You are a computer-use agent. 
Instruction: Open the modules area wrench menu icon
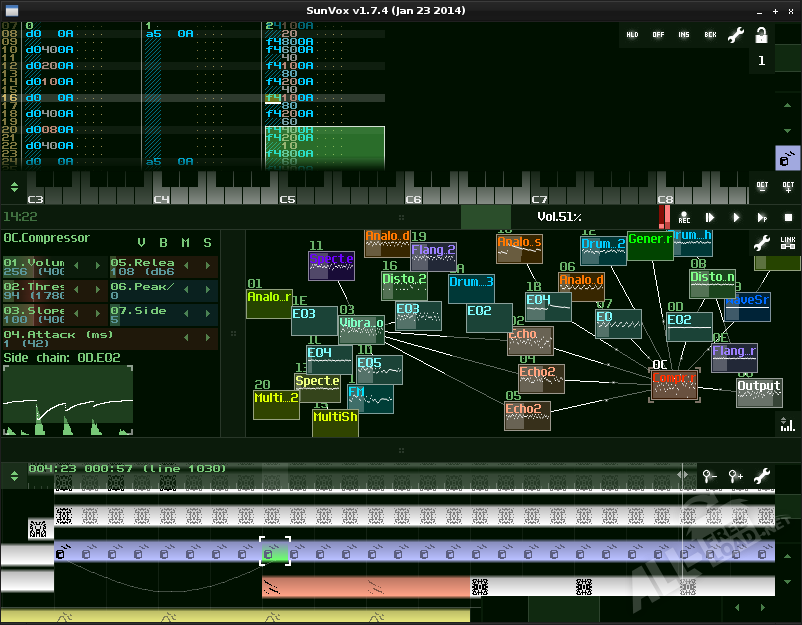coord(762,242)
